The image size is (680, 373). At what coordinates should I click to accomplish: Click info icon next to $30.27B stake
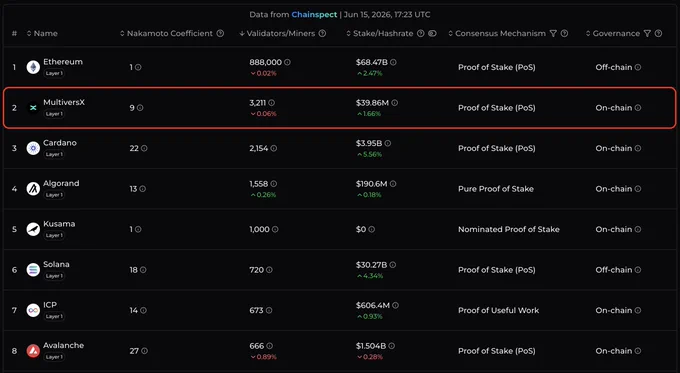point(392,265)
